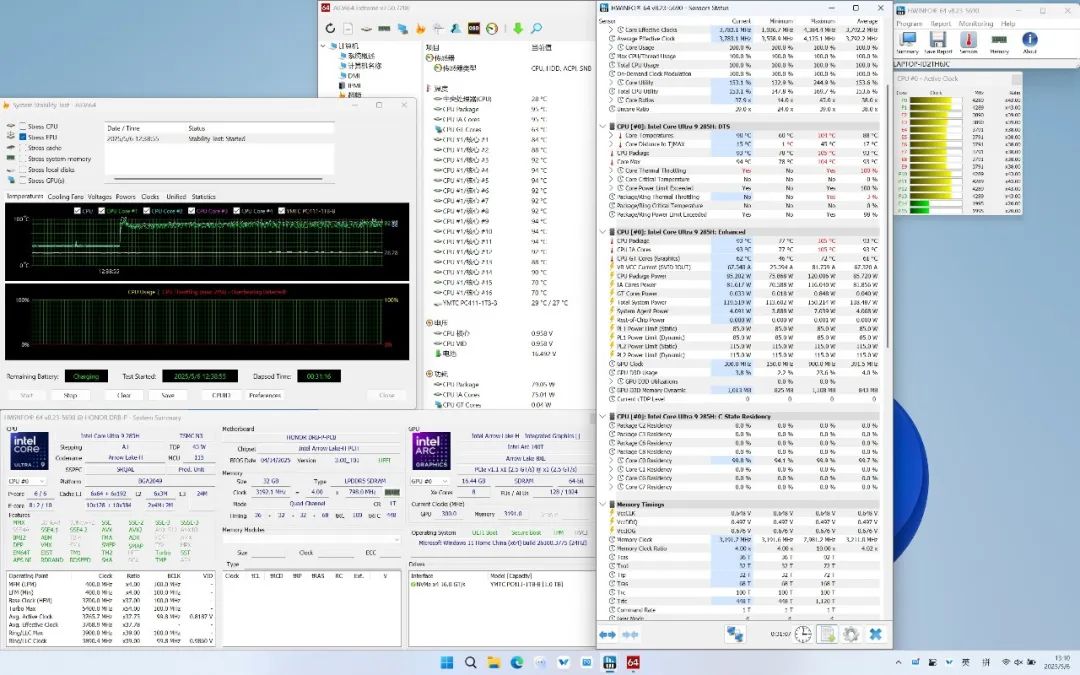The width and height of the screenshot is (1080, 675).
Task: Collapse C-State Residency sensor group
Action: pyautogui.click(x=603, y=417)
